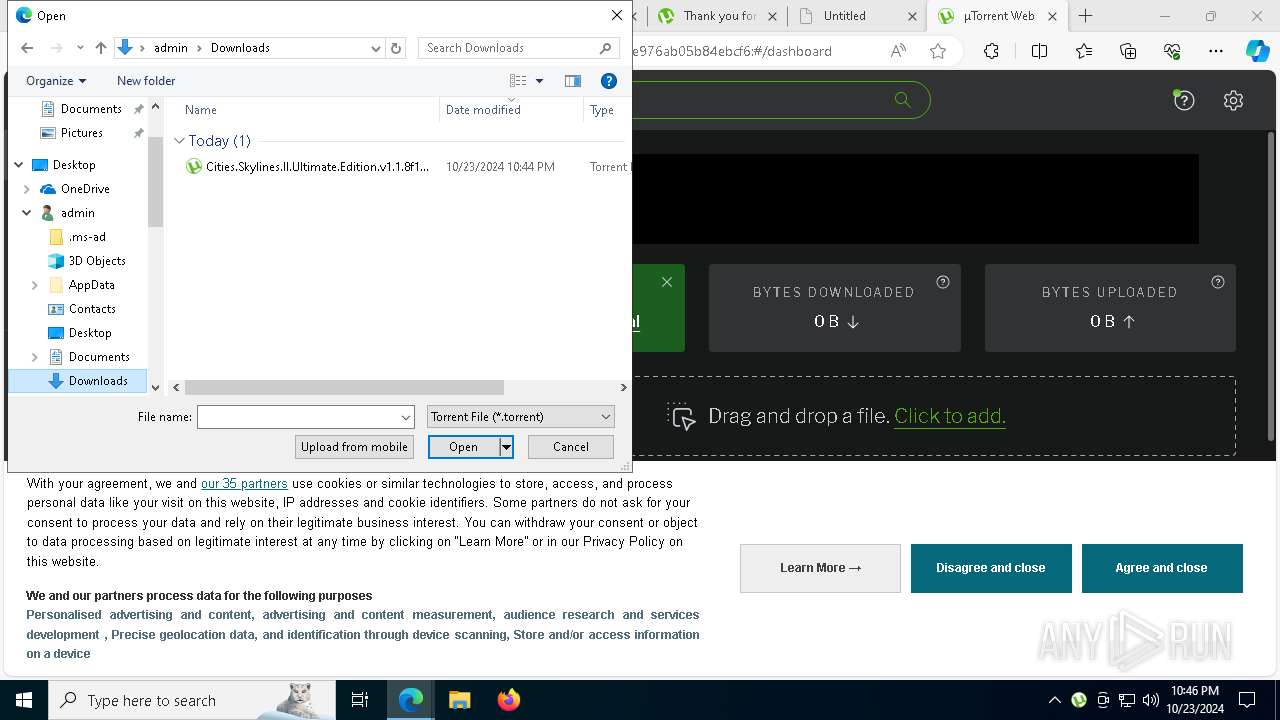Open the dialog's help button
The image size is (1280, 720).
coord(608,81)
